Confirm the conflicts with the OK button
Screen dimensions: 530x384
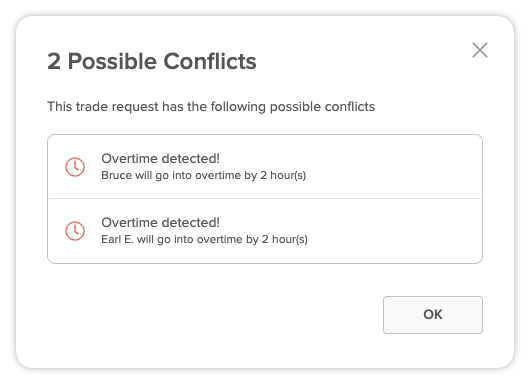(x=433, y=315)
